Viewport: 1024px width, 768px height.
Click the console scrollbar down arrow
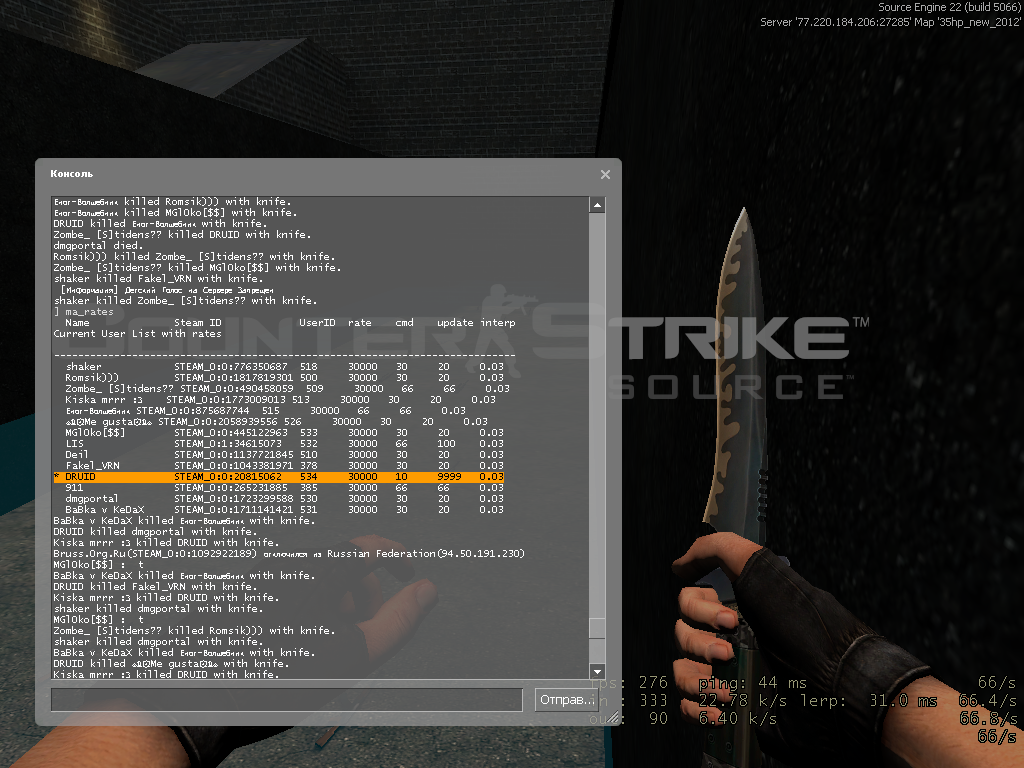pyautogui.click(x=597, y=671)
